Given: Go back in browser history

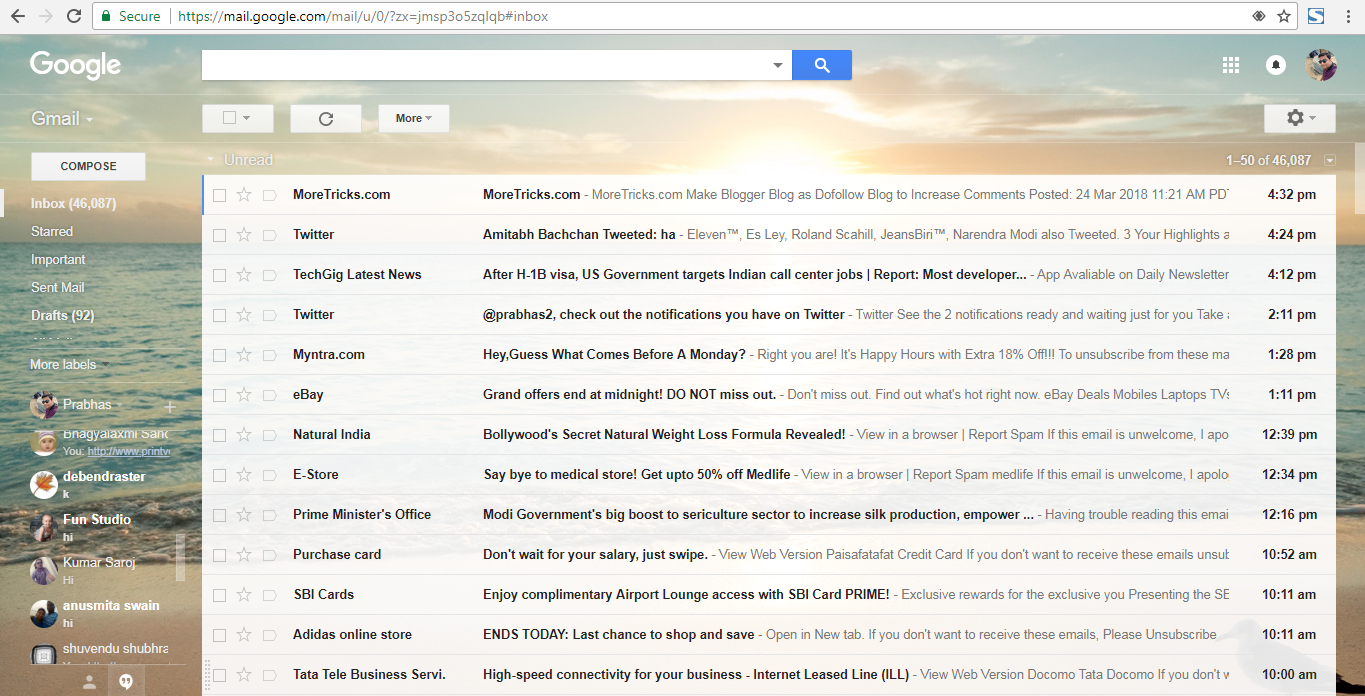Looking at the screenshot, I should (17, 16).
